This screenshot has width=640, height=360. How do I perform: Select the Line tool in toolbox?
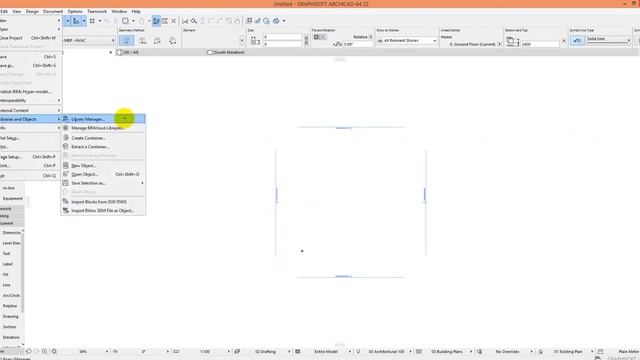7,285
